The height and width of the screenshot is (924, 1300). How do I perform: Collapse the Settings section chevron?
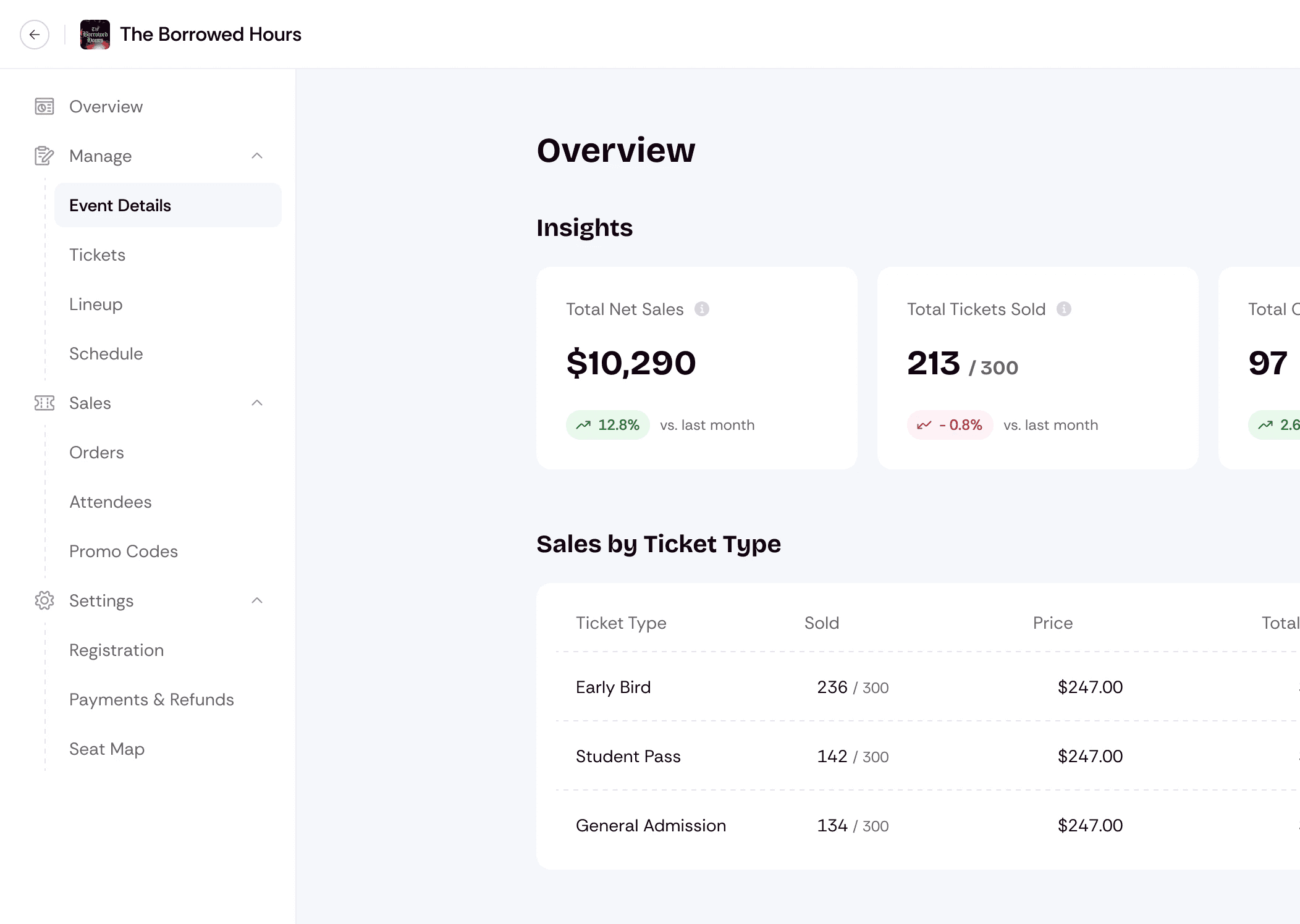257,600
